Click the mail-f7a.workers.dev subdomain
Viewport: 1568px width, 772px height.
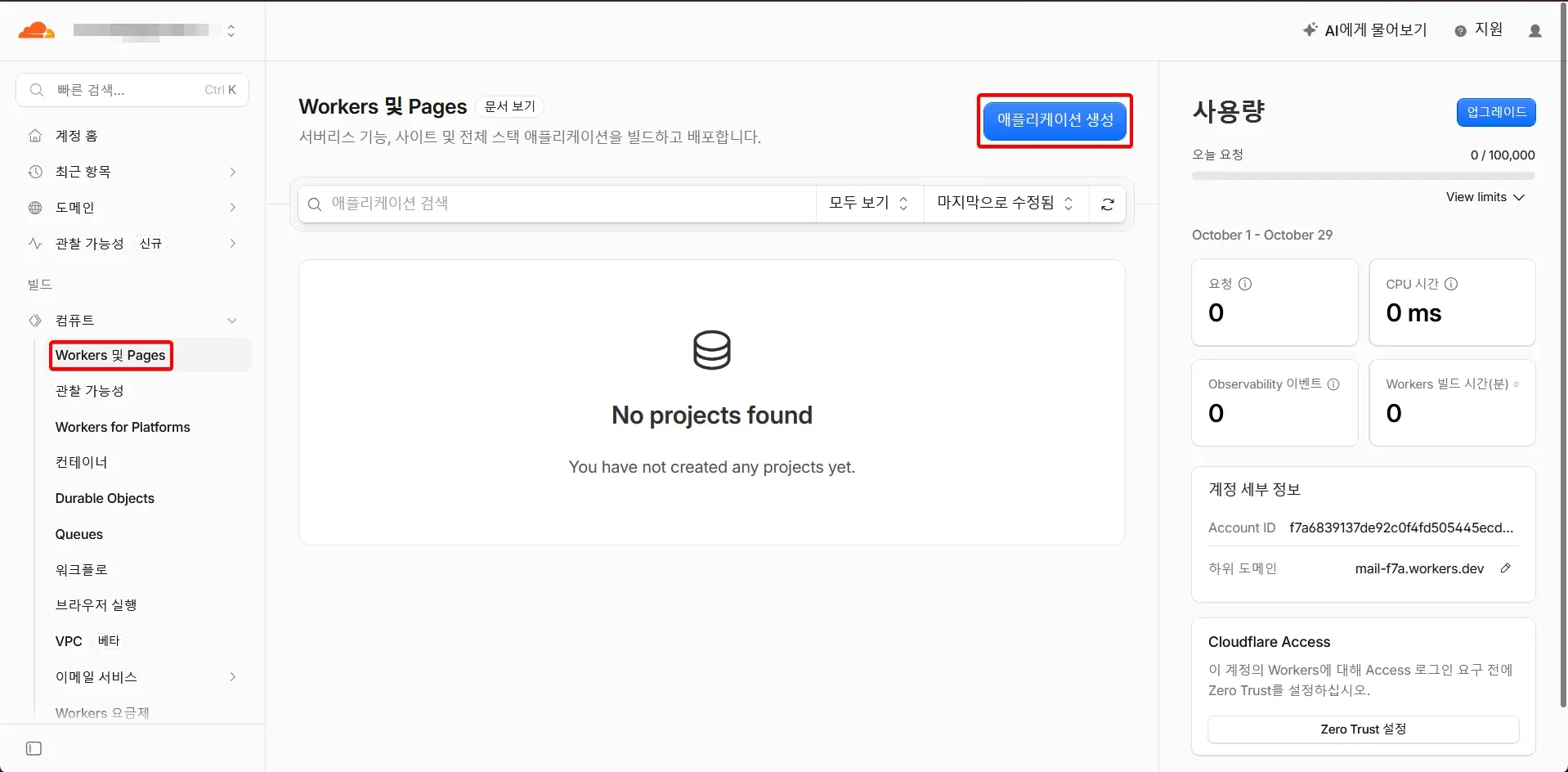[x=1419, y=568]
